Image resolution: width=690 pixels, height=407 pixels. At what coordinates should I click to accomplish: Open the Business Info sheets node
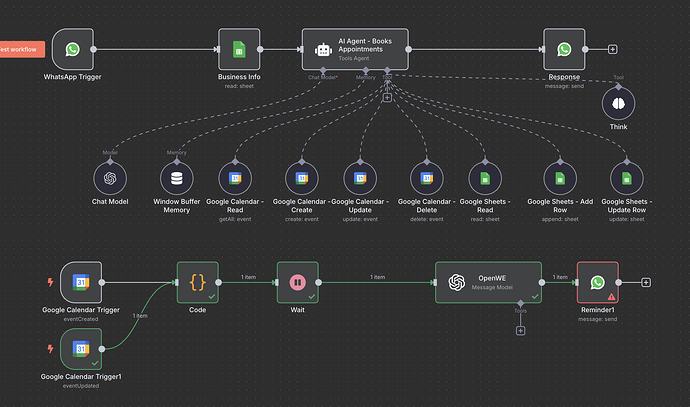239,49
